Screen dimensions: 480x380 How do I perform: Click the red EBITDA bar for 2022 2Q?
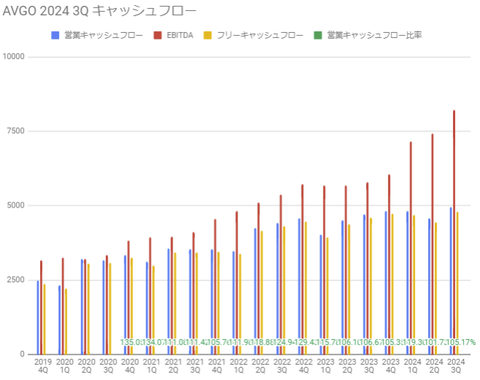258,278
